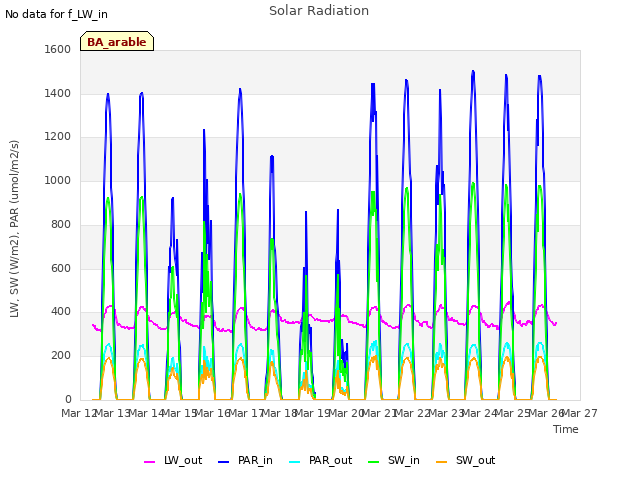
Task: Click the BA_arable site label
Action: (117, 42)
